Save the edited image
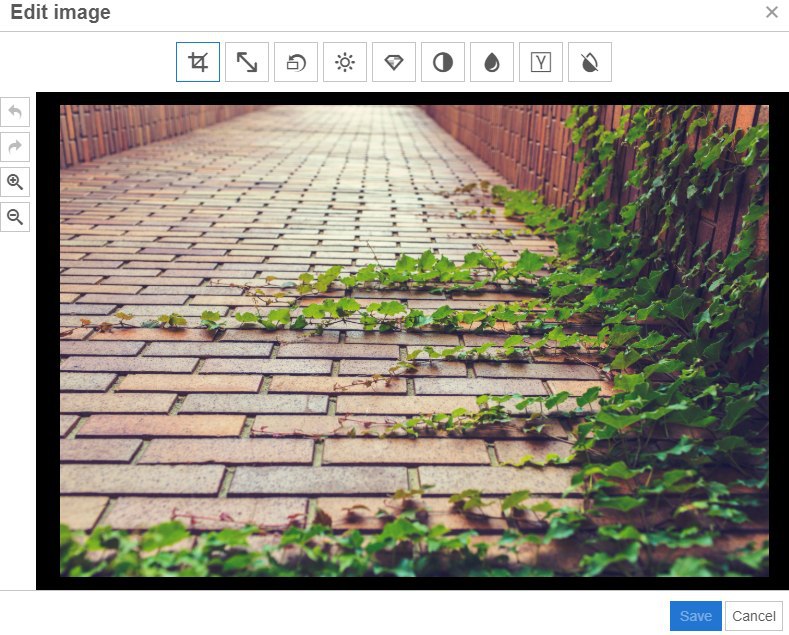The height and width of the screenshot is (635, 789). (695, 616)
